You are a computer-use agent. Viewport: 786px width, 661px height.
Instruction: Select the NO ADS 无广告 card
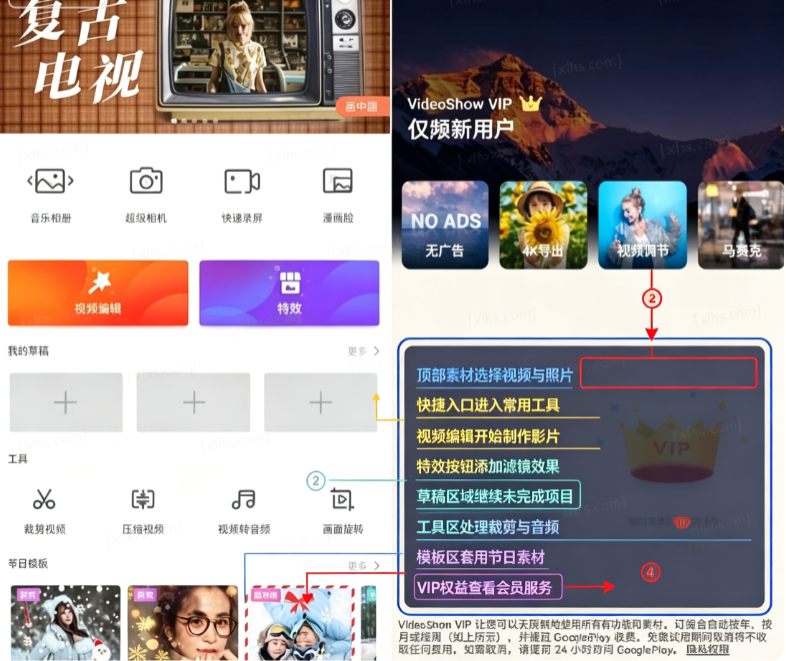point(445,225)
